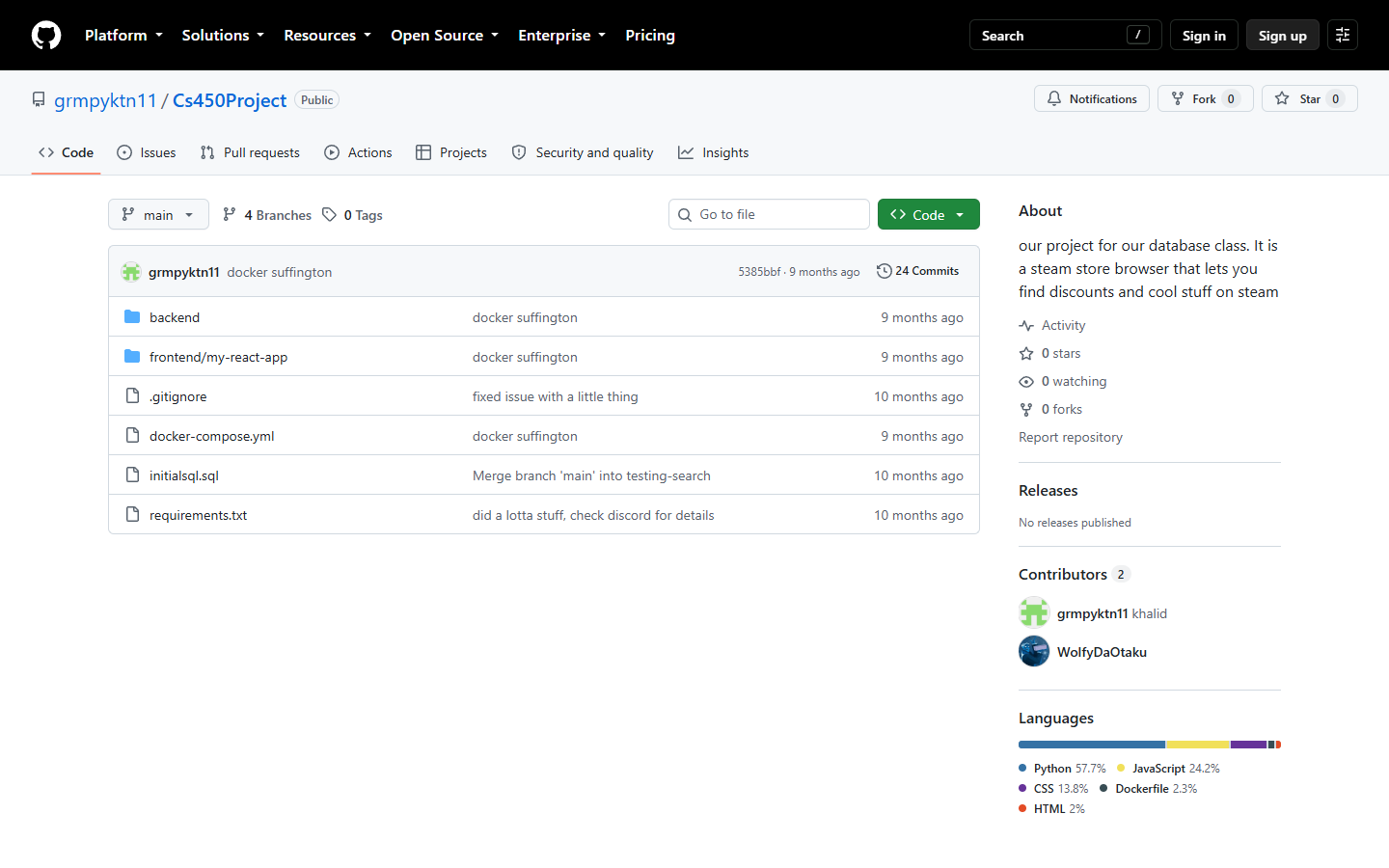The image size is (1389, 868).
Task: Click the star icon beside 0 stars
Action: (x=1026, y=354)
